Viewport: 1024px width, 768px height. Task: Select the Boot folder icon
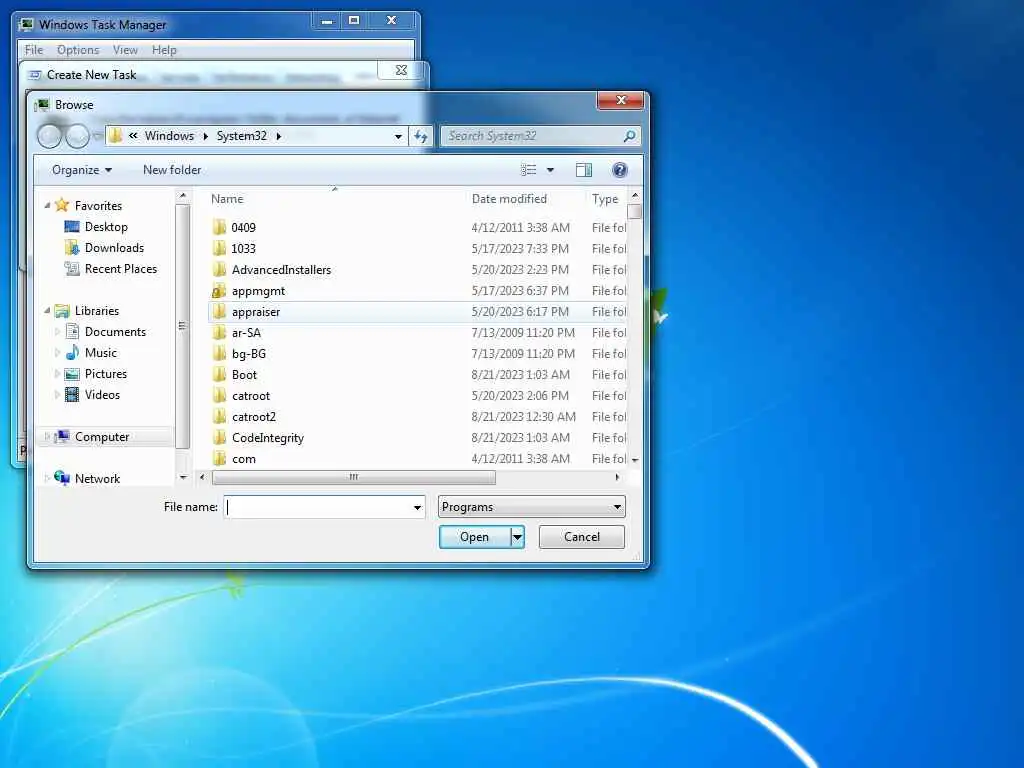tap(219, 374)
